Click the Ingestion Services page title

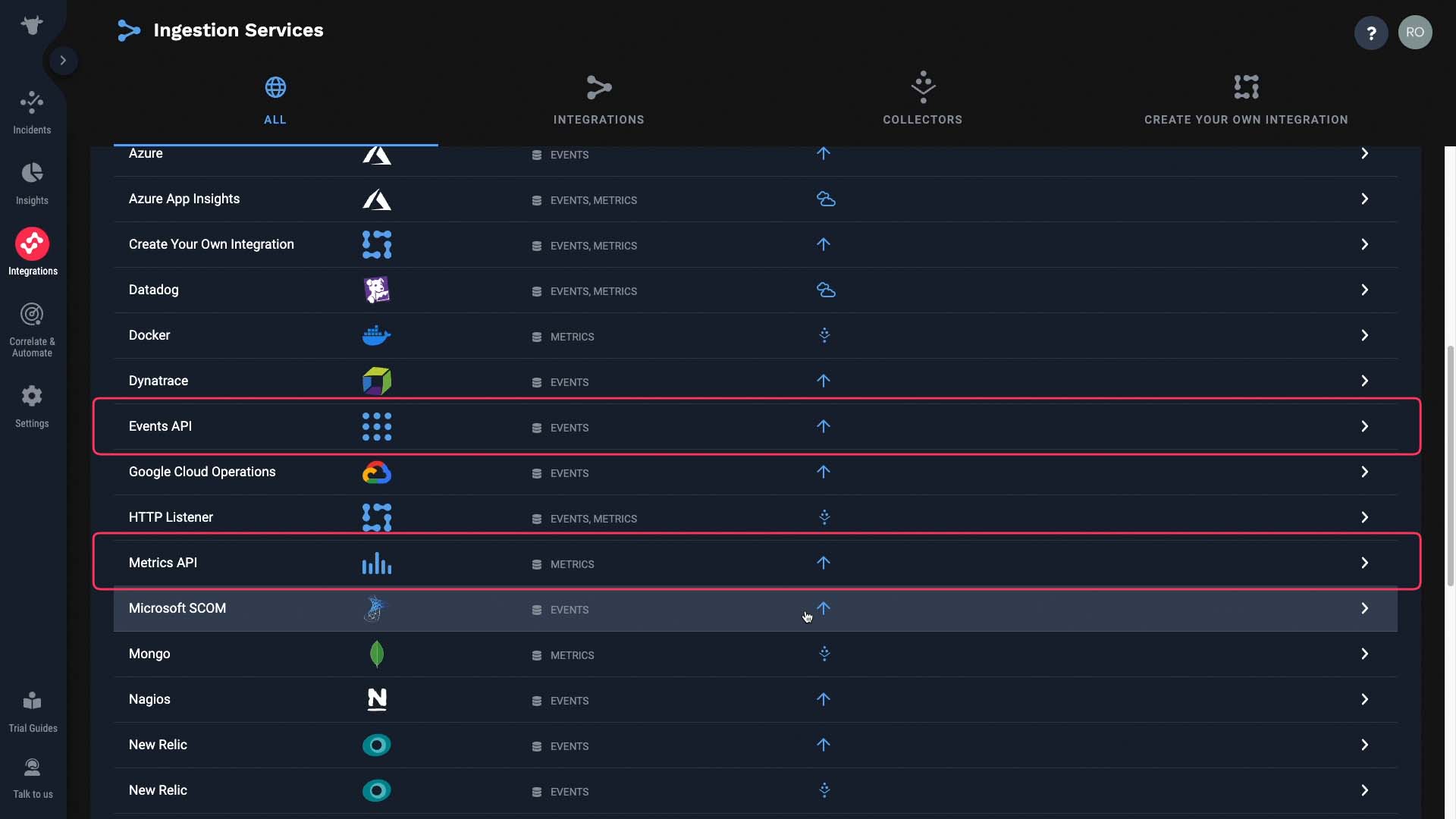point(238,30)
